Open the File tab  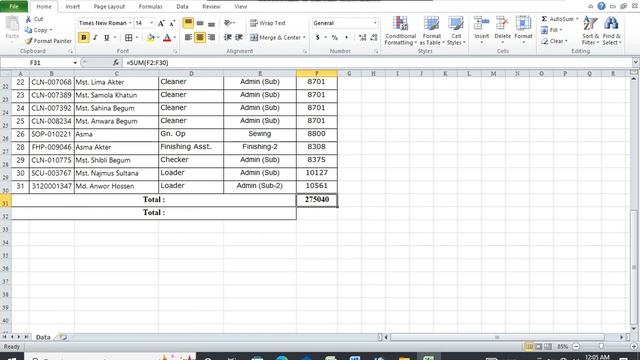pos(14,7)
